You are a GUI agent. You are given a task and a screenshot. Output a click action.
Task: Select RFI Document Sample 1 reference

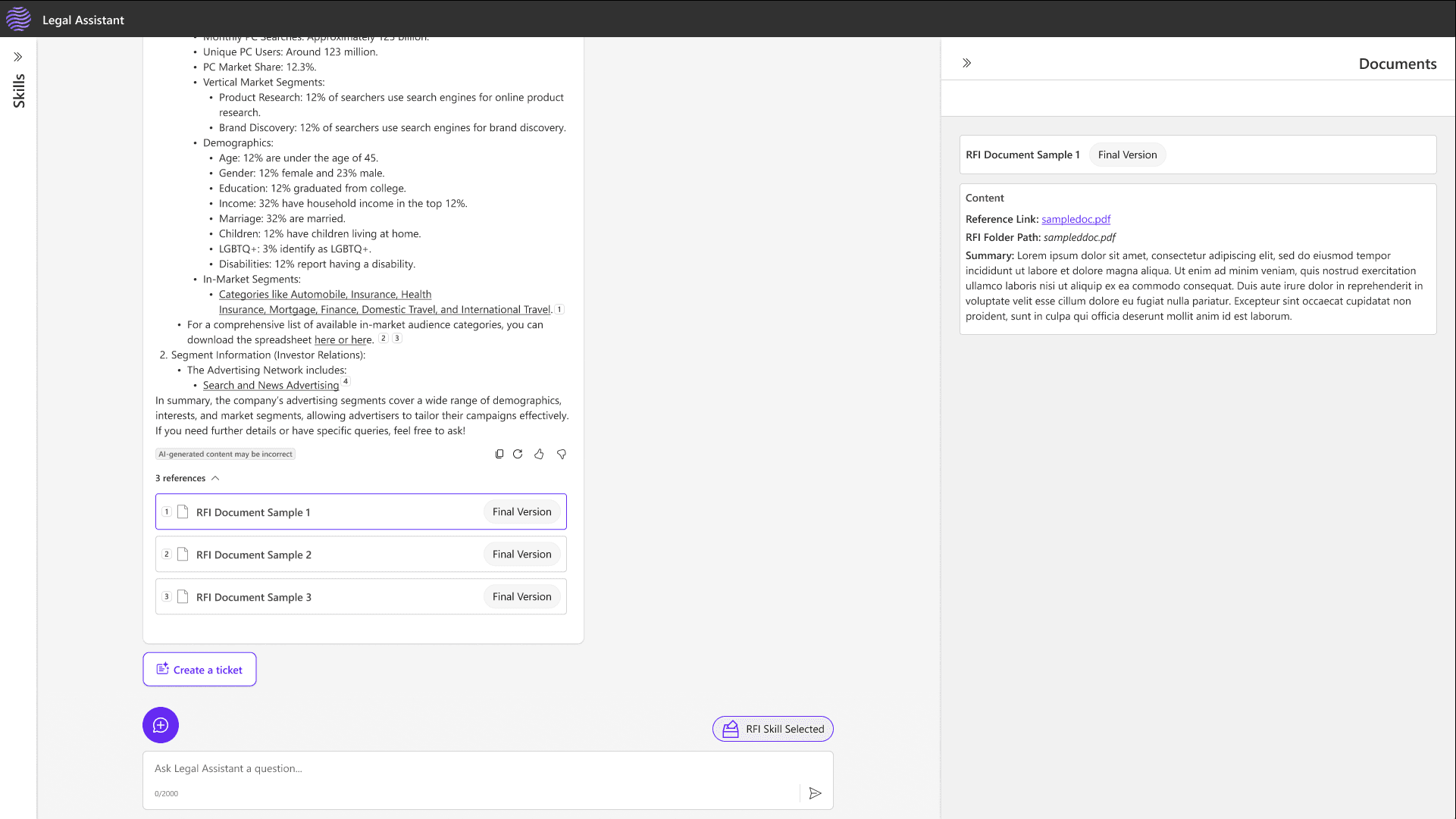[x=361, y=511]
